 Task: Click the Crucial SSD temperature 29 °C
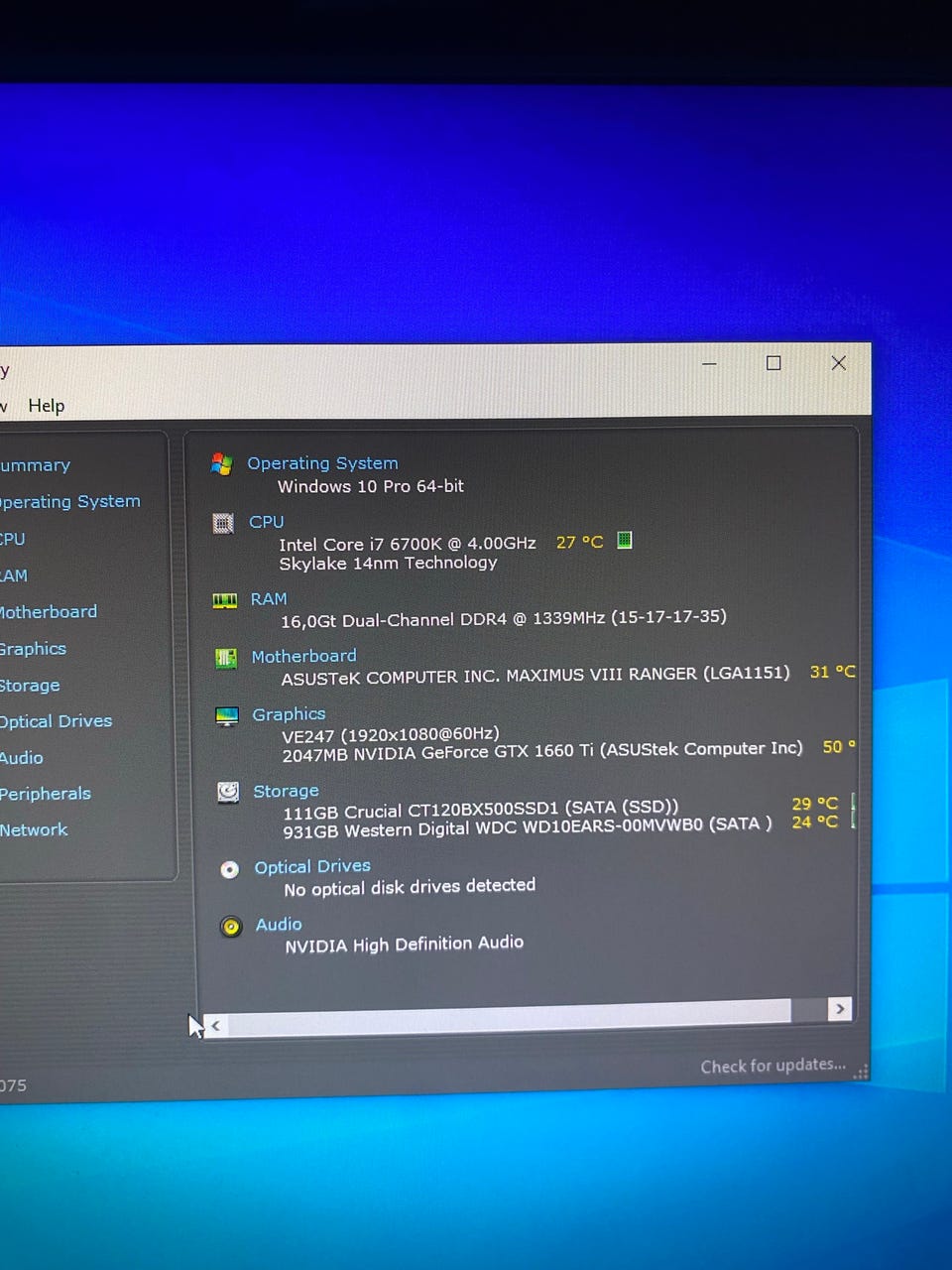point(814,804)
